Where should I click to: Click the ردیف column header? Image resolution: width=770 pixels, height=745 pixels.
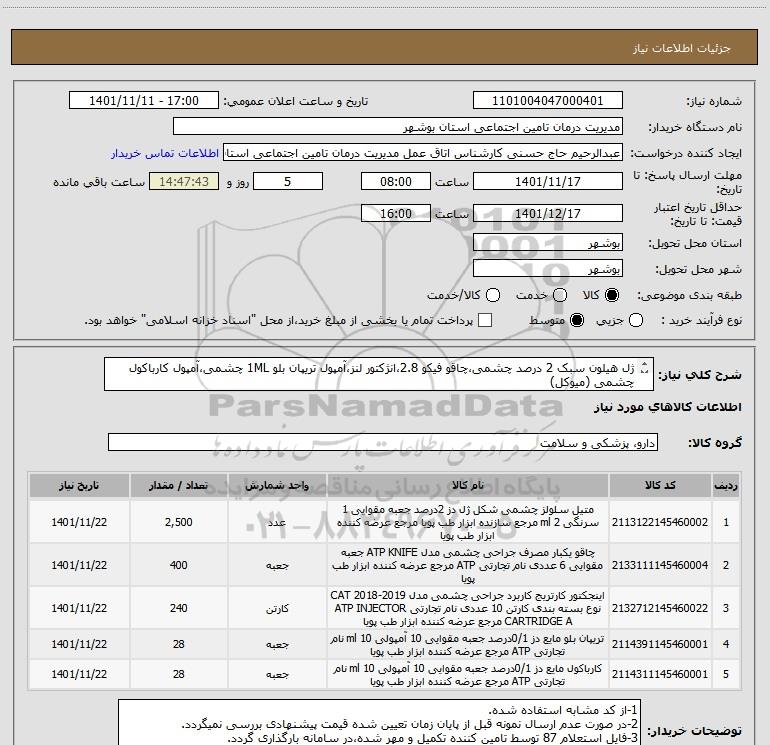pos(726,485)
